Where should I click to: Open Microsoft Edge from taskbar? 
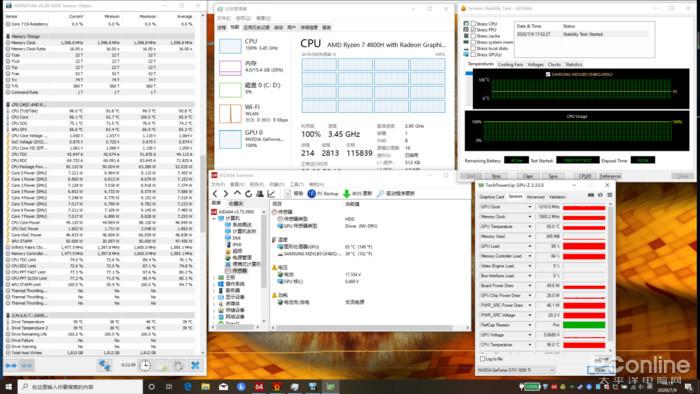coord(188,386)
